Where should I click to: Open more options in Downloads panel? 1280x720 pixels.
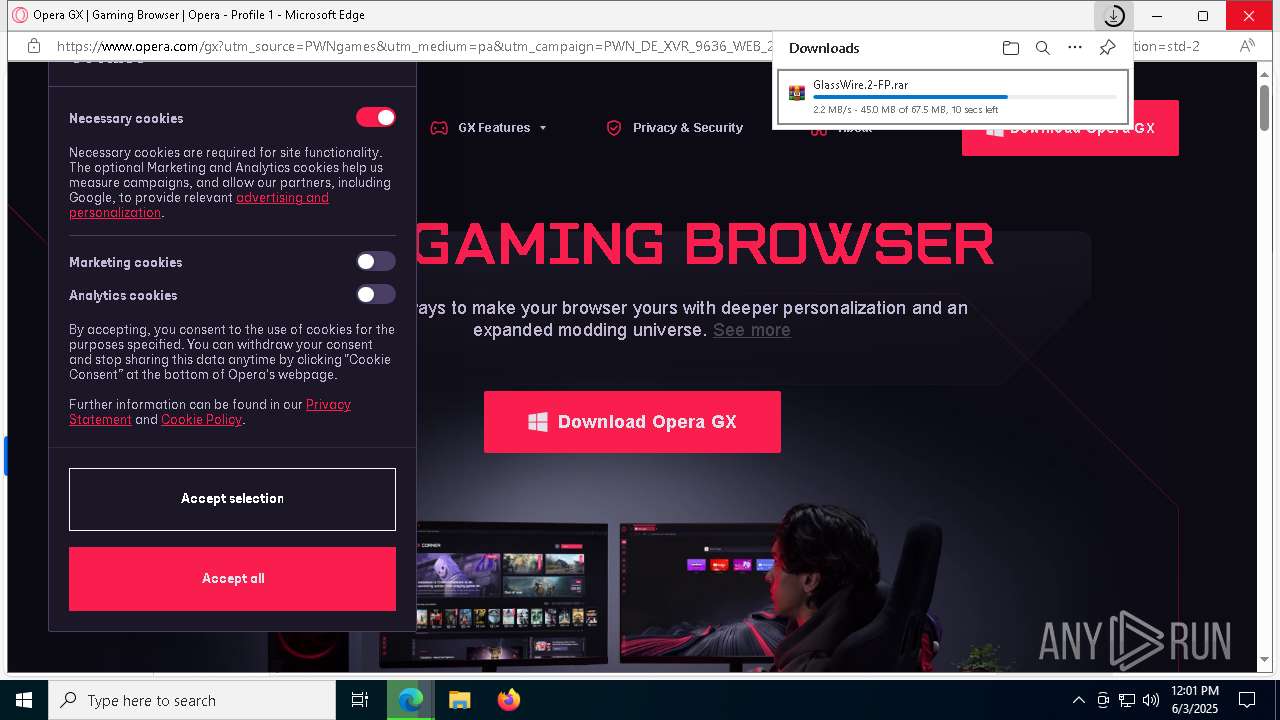coord(1075,47)
